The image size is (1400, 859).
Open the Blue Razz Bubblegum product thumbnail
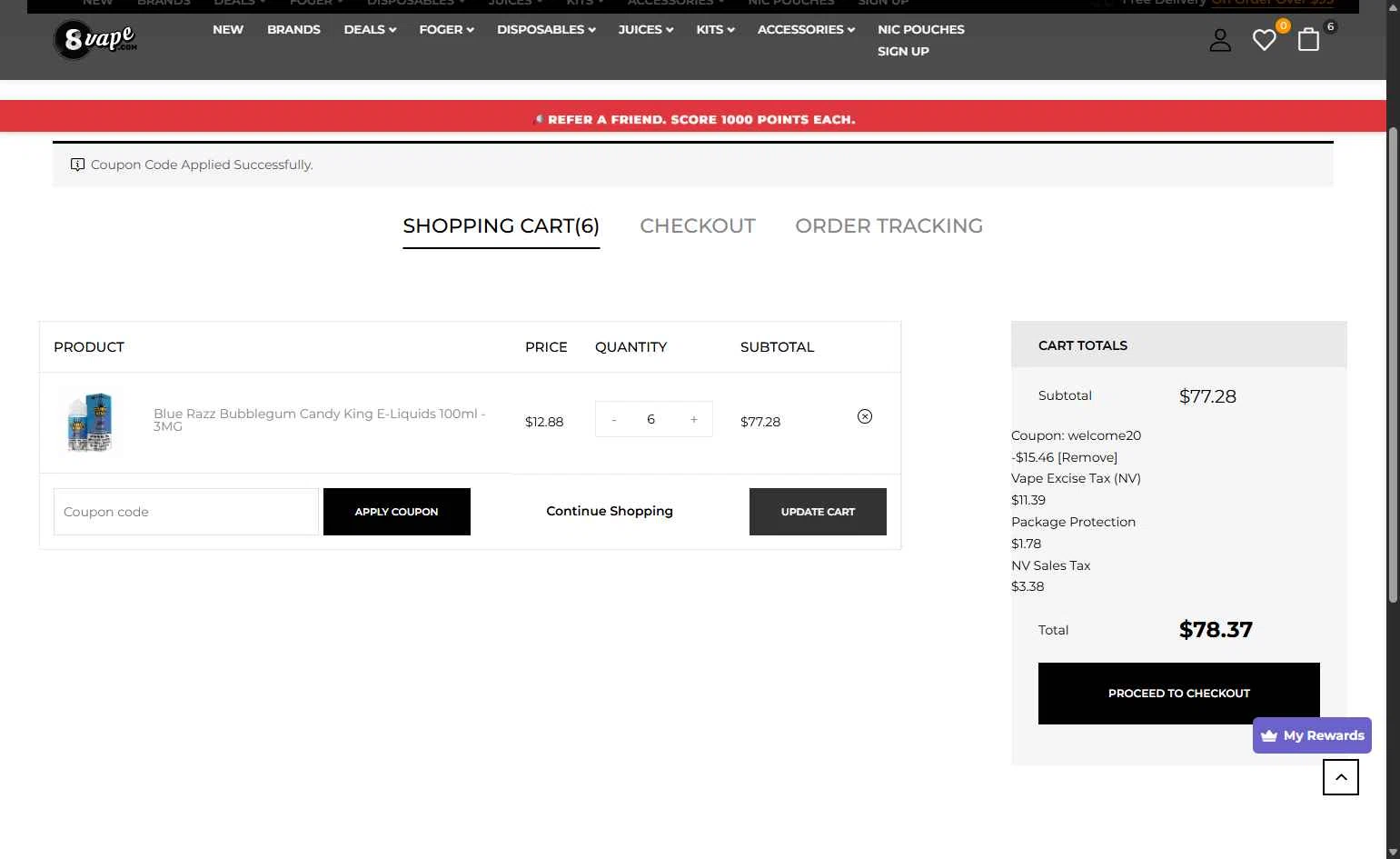[x=90, y=422]
